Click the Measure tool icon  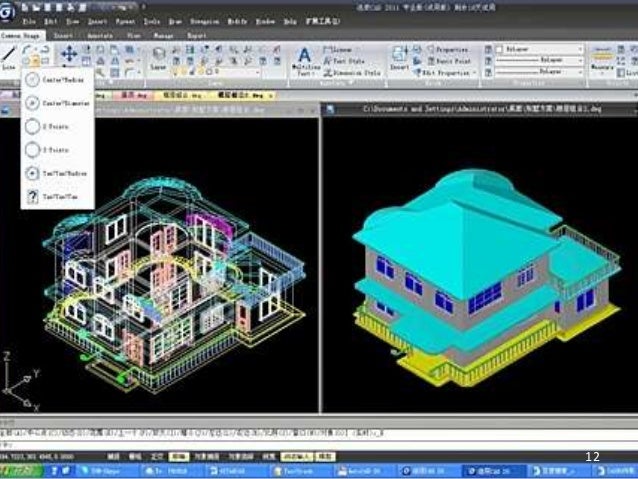[x=602, y=58]
